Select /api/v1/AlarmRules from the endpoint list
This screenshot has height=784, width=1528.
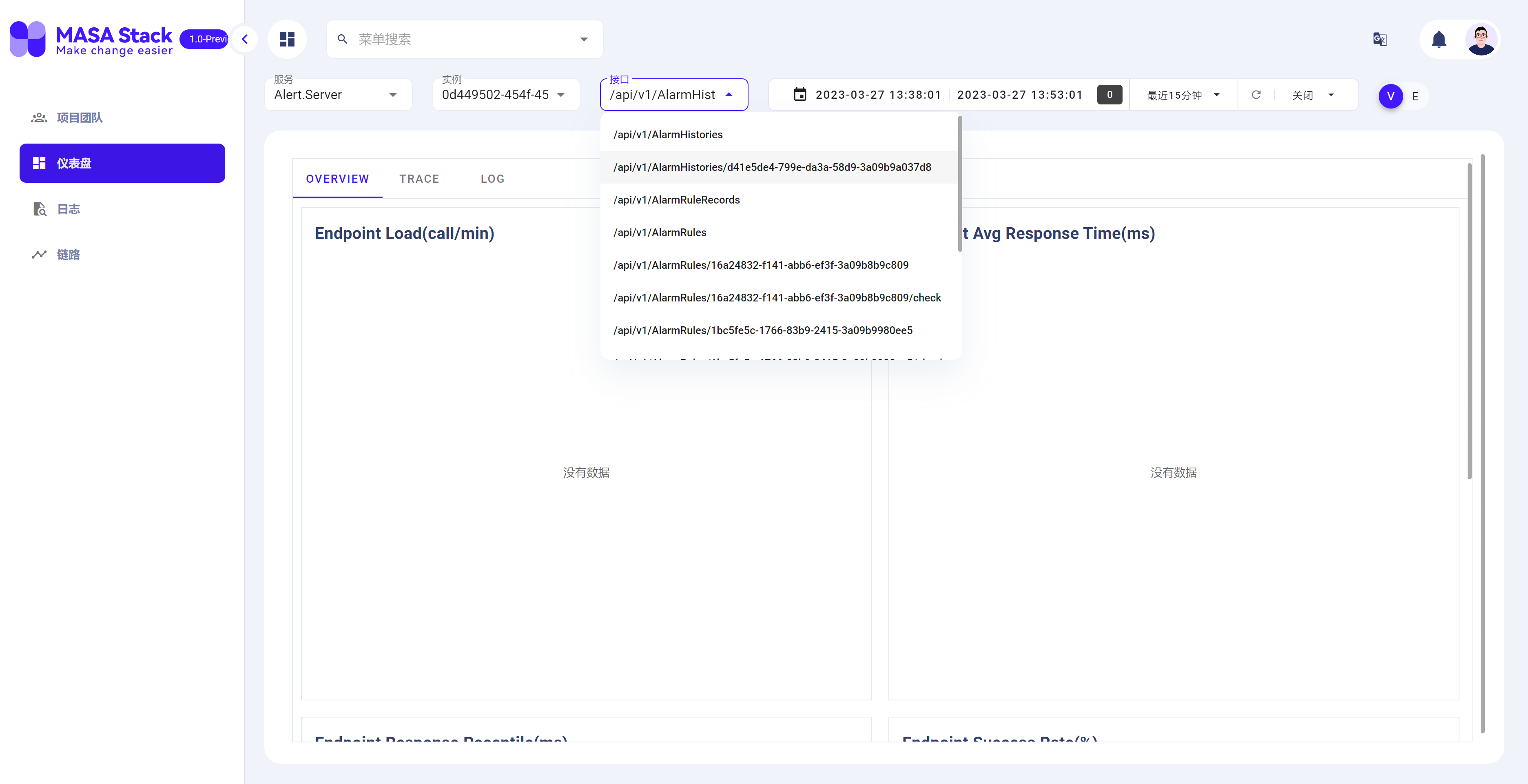tap(660, 232)
